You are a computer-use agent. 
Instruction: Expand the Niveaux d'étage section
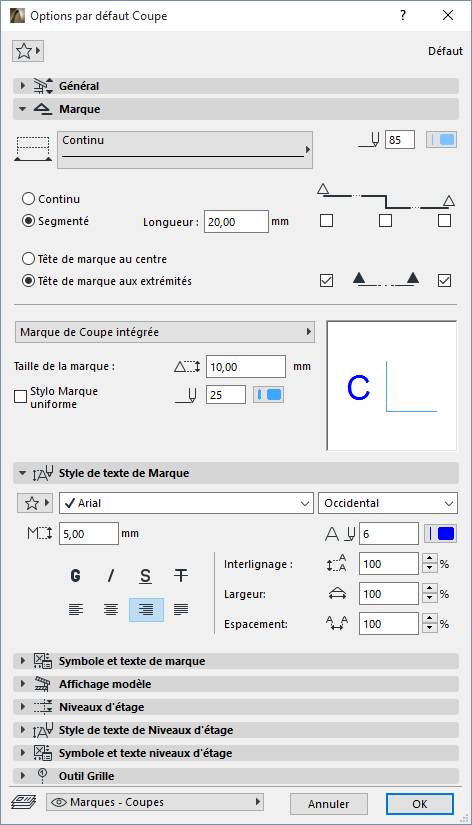[23, 707]
